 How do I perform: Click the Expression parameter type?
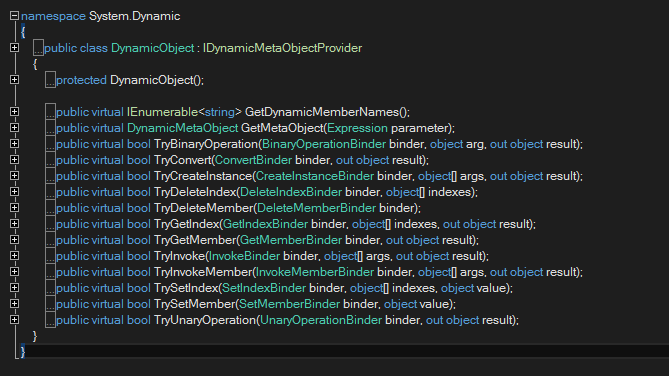tap(358, 128)
